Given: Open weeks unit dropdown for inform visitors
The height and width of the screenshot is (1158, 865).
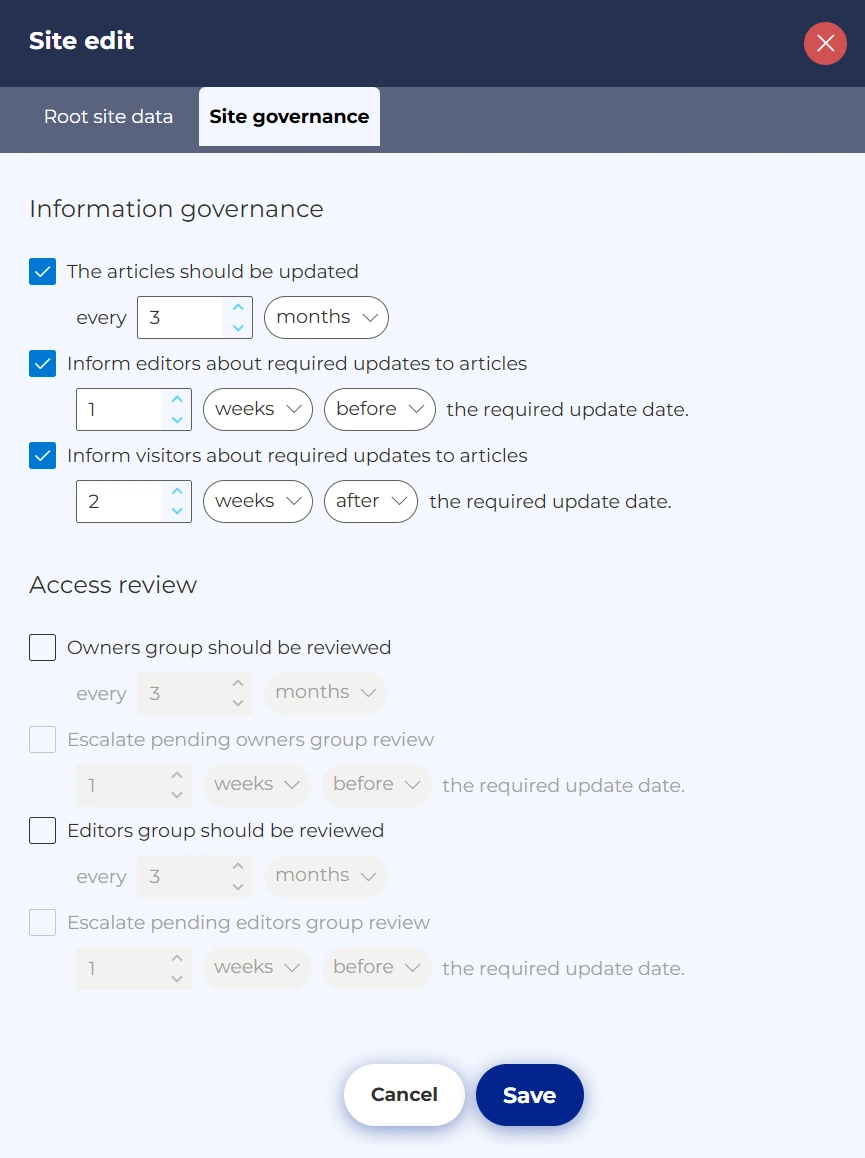Looking at the screenshot, I should pos(257,502).
